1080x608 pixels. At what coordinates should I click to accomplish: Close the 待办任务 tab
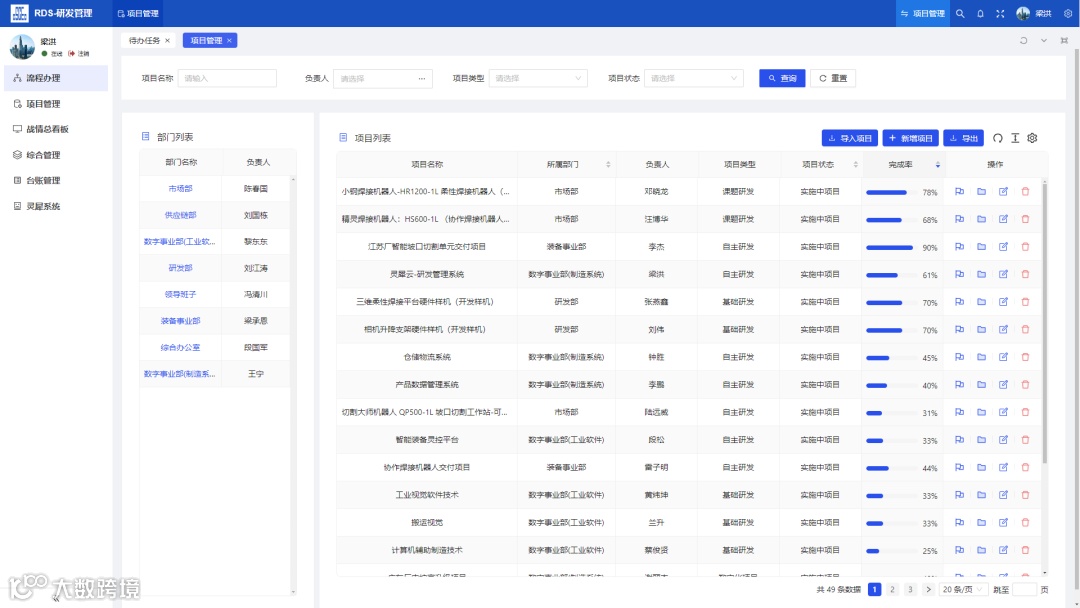click(x=167, y=41)
